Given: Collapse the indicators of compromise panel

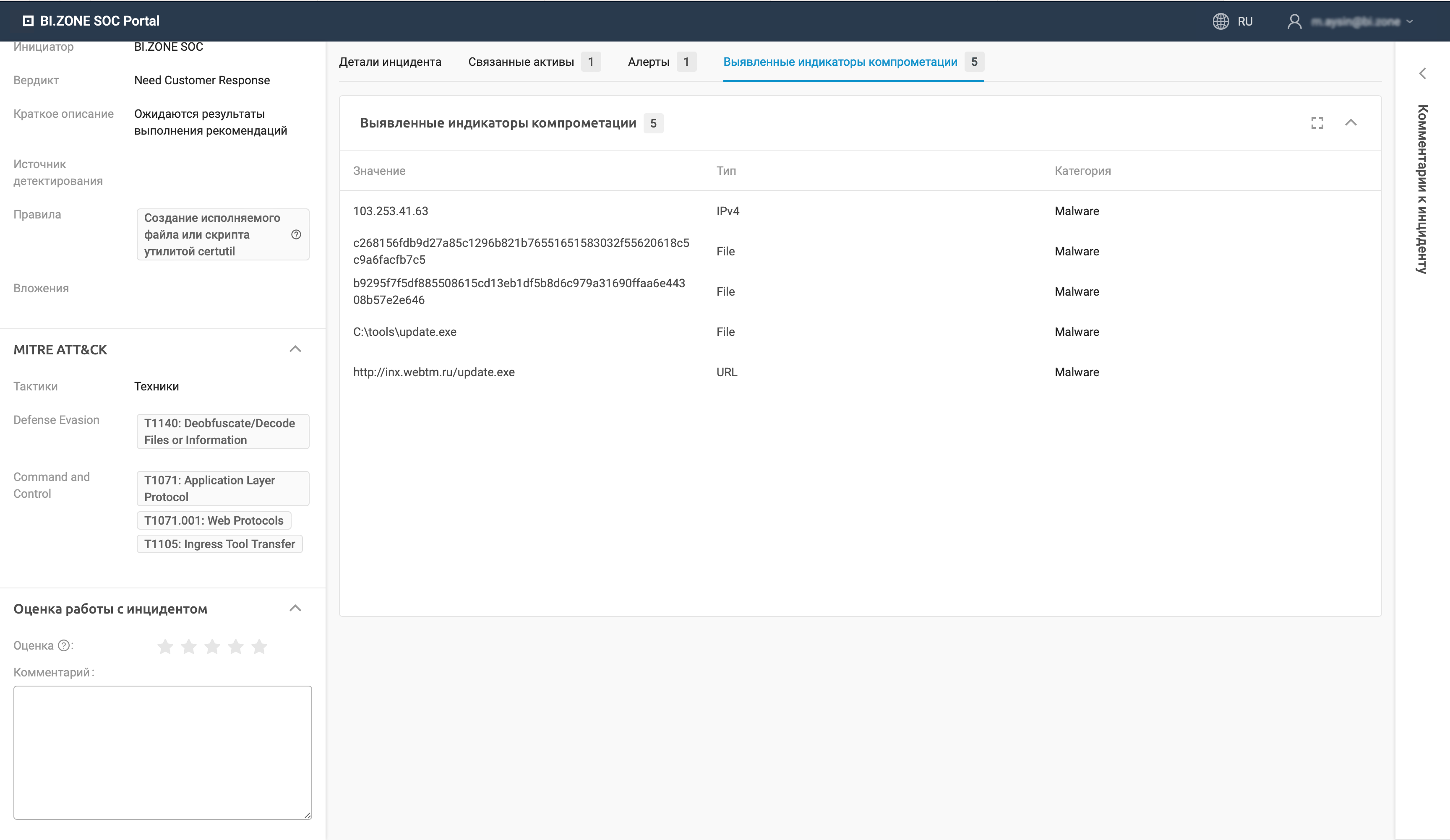Looking at the screenshot, I should pos(1351,123).
